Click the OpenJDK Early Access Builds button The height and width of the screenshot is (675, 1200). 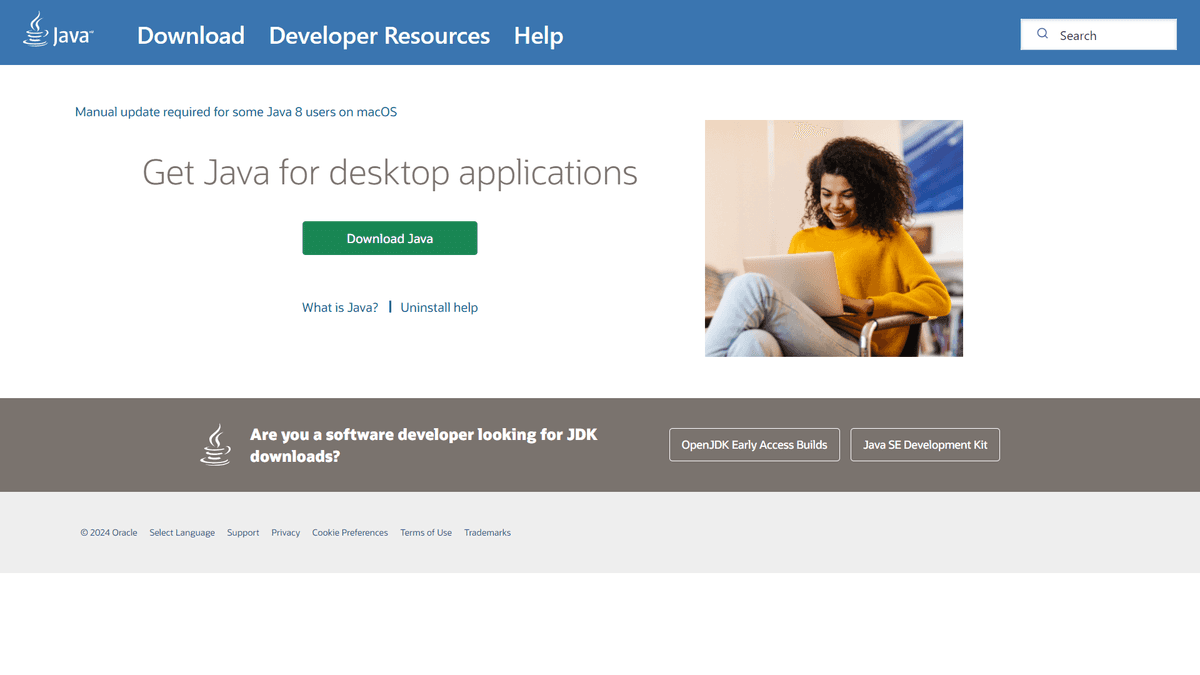(x=754, y=445)
